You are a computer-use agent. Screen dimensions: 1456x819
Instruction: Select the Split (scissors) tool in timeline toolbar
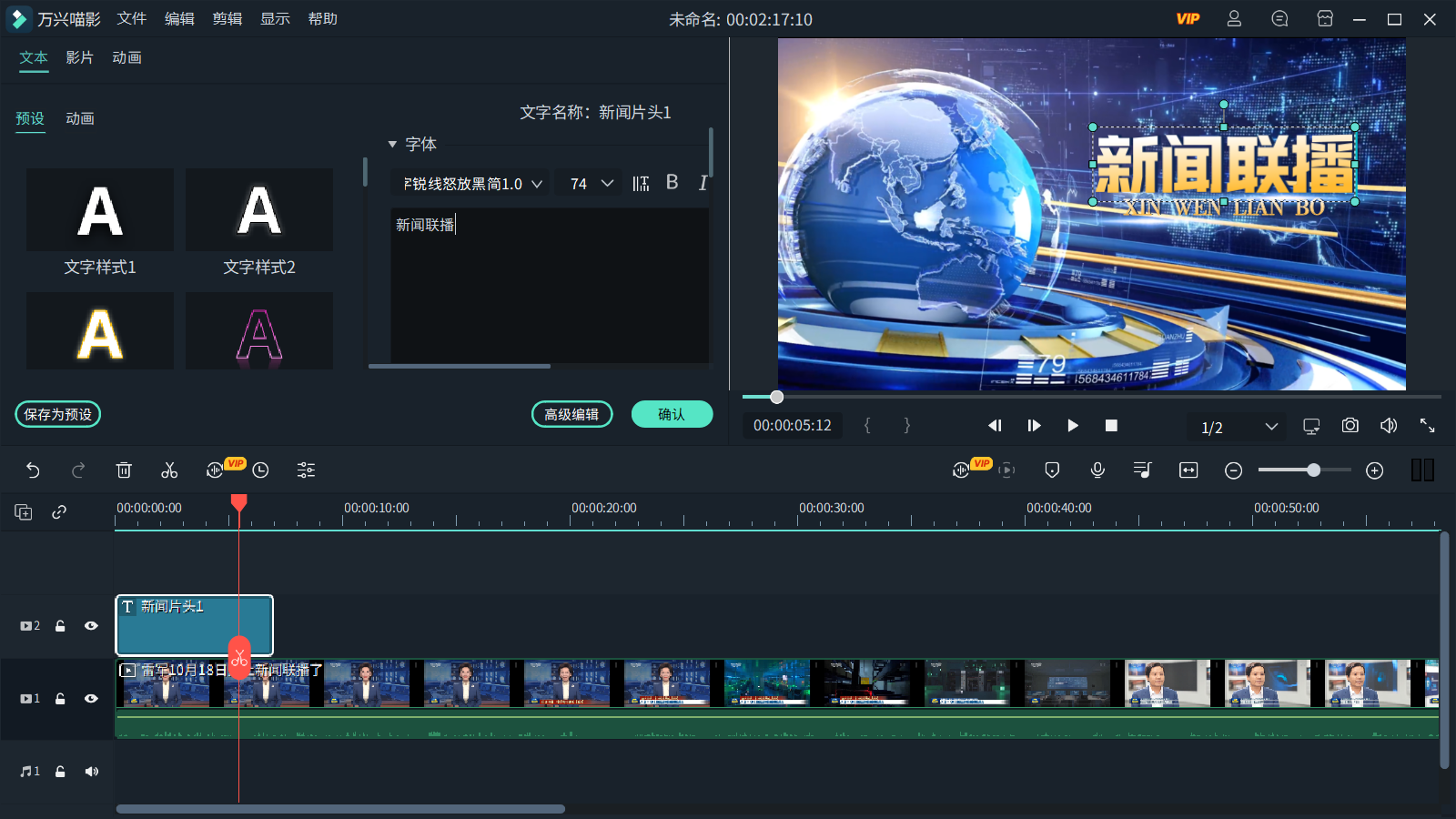(169, 470)
